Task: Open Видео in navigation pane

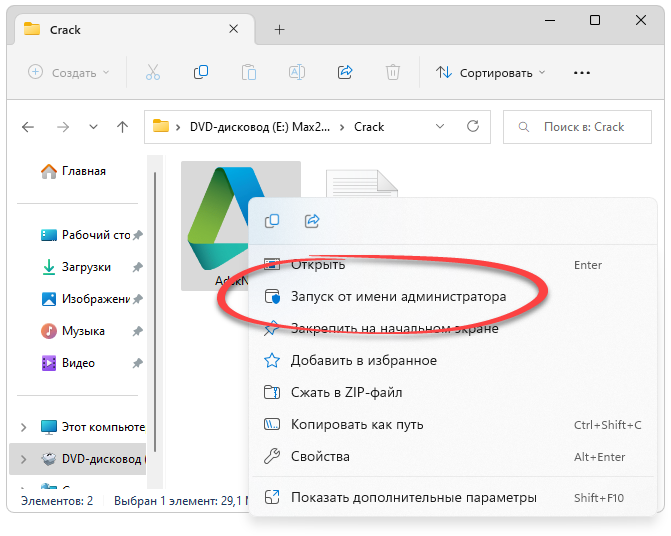Action: [x=68, y=363]
